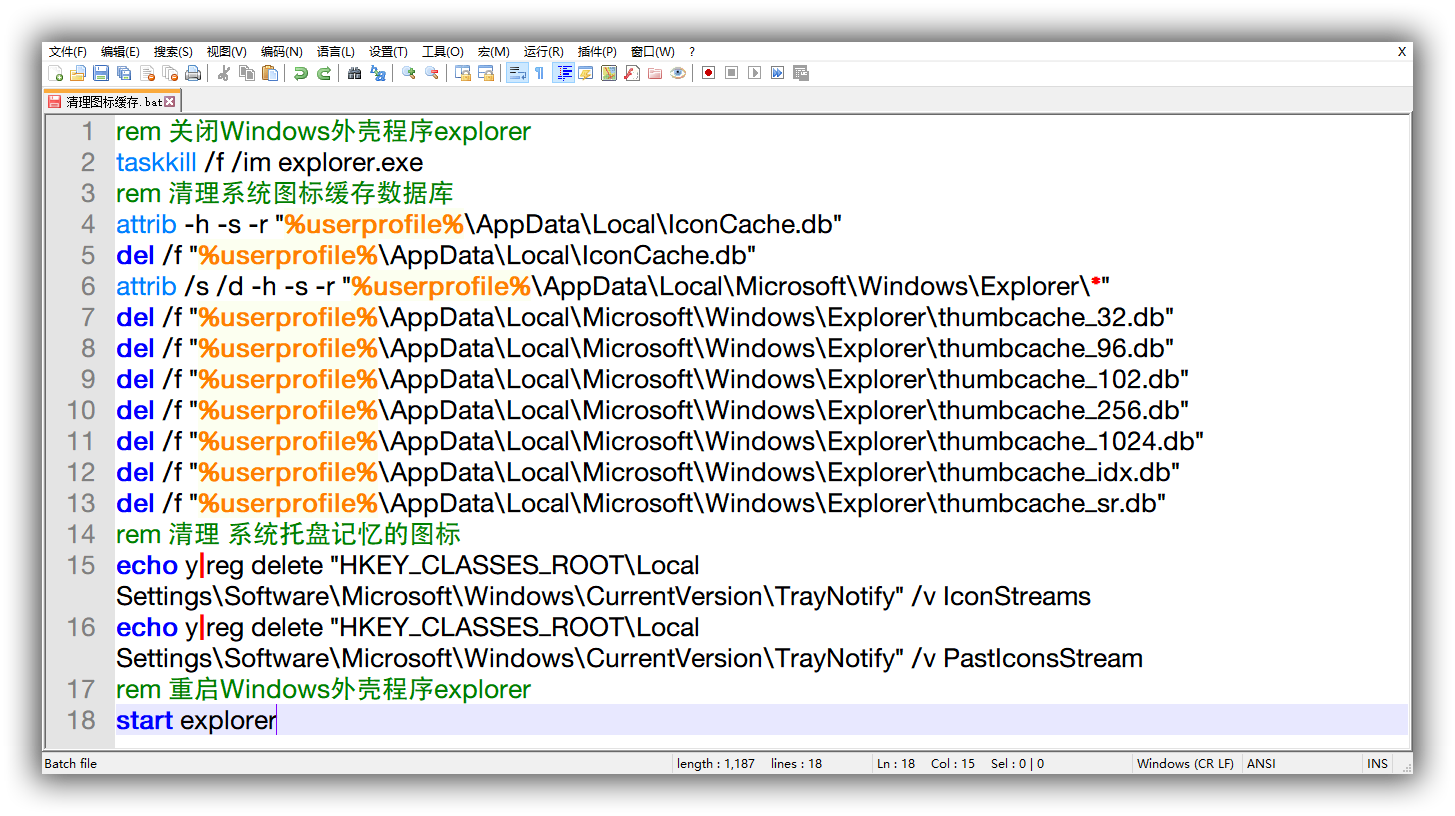Click the ANSI encoding indicator

[1263, 763]
